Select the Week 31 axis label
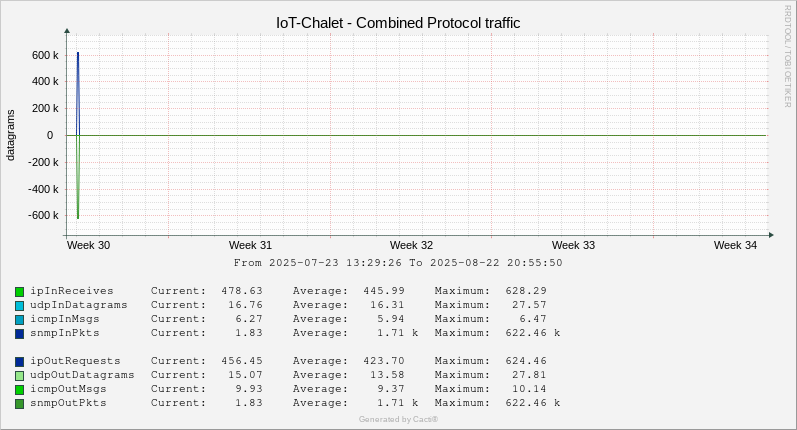This screenshot has height=430, width=797. click(x=250, y=245)
